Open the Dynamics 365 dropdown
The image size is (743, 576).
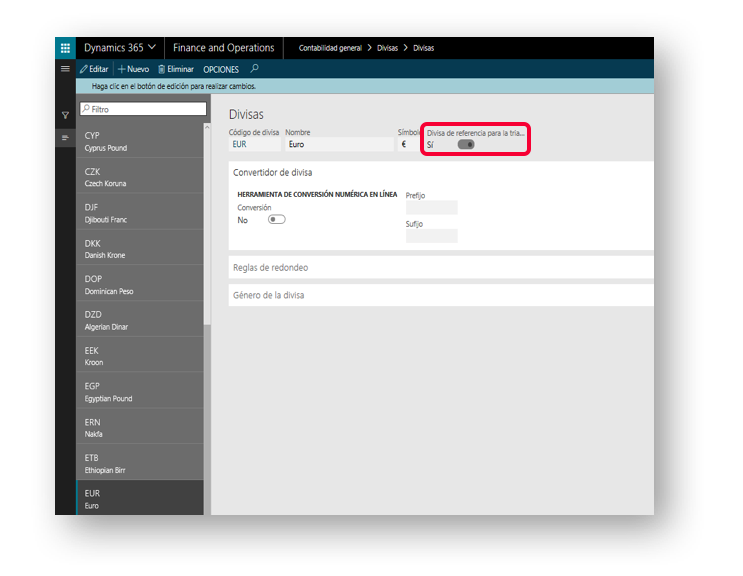[120, 48]
